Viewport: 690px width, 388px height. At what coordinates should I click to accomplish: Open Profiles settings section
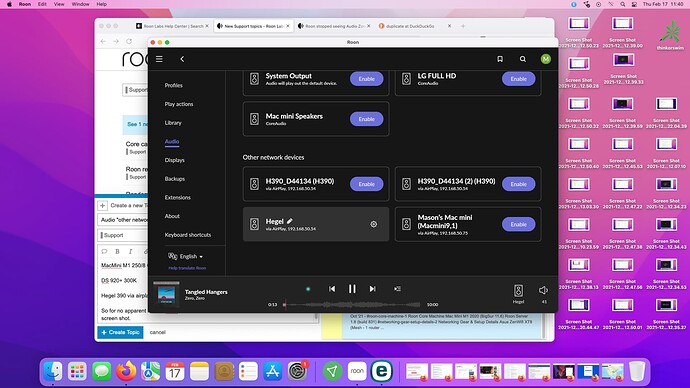click(173, 85)
